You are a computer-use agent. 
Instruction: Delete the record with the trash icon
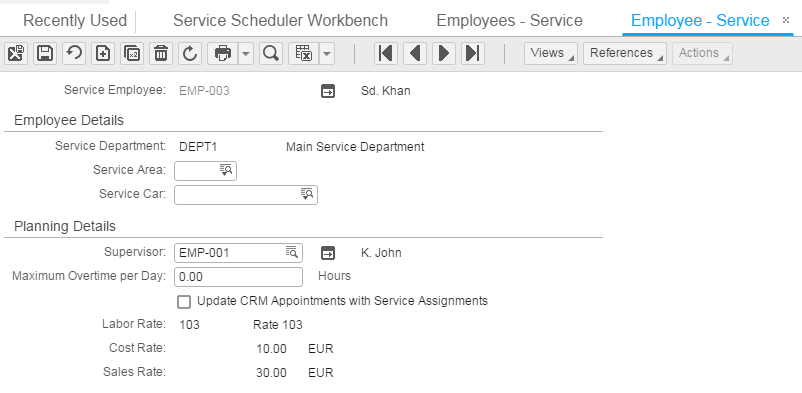(161, 53)
